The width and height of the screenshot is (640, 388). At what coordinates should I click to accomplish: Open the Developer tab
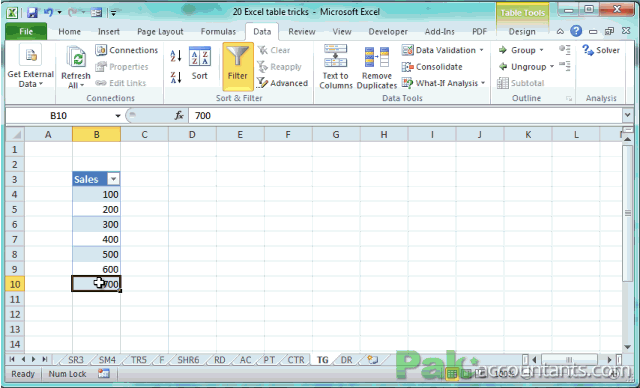[388, 31]
